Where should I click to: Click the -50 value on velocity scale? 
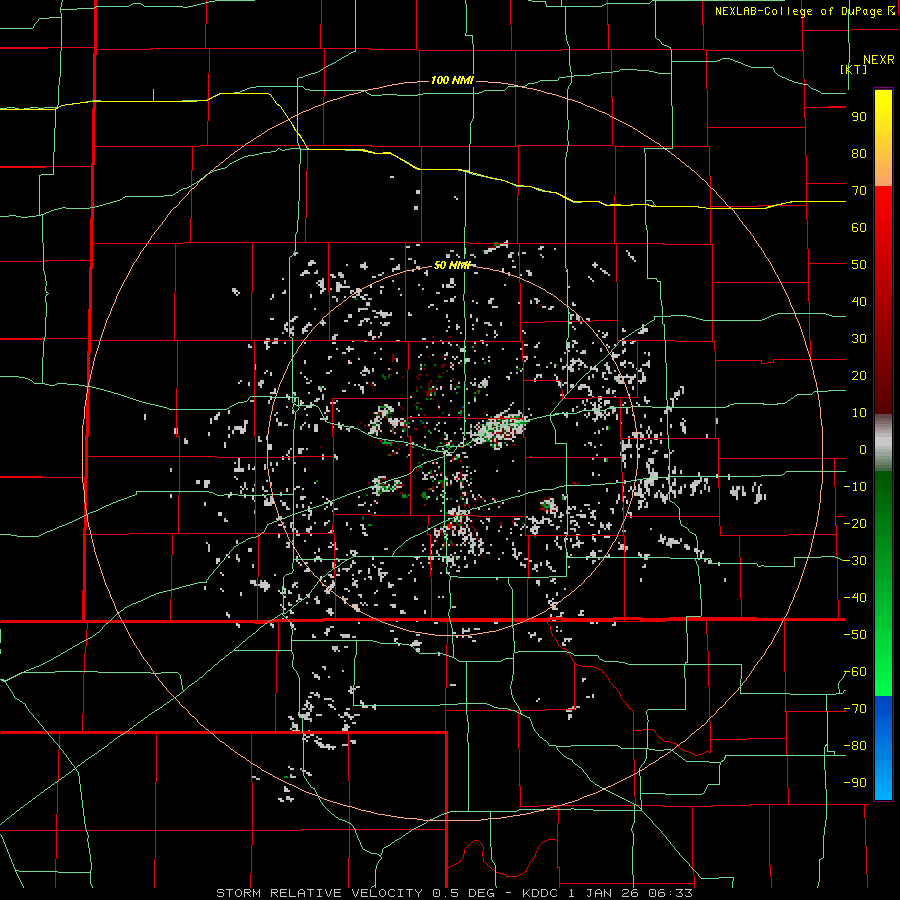tap(855, 635)
